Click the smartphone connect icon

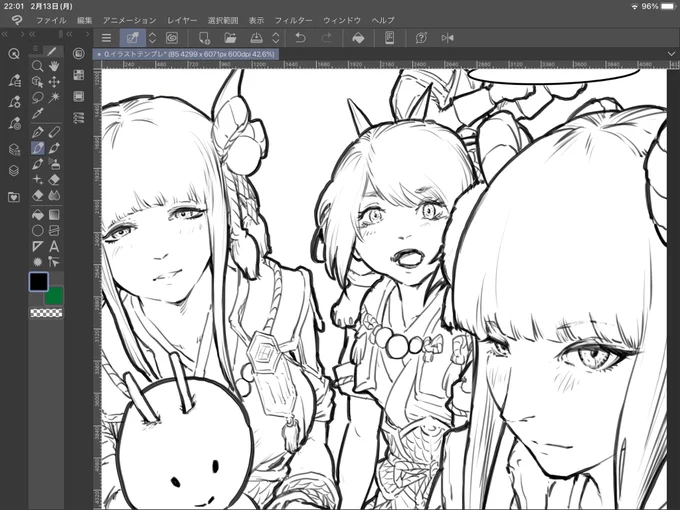click(389, 38)
